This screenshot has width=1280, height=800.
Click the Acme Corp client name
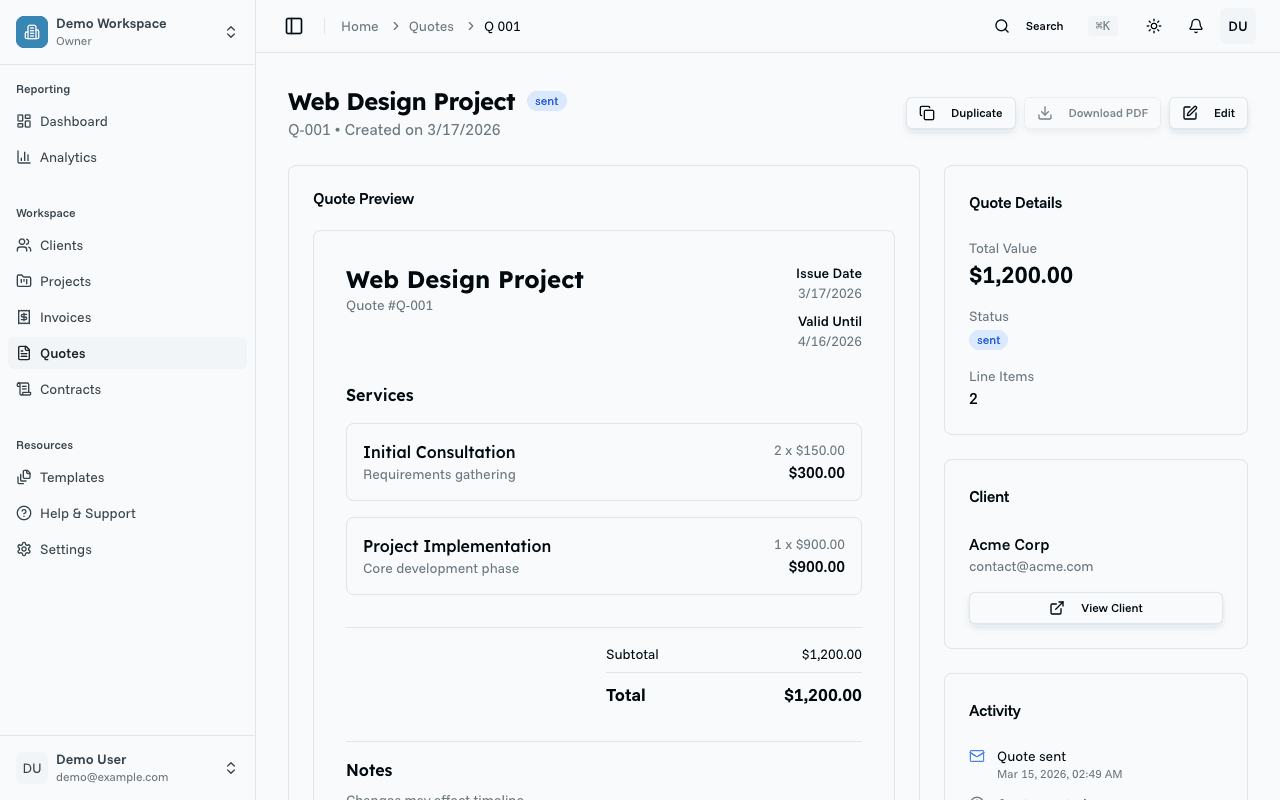[1009, 545]
